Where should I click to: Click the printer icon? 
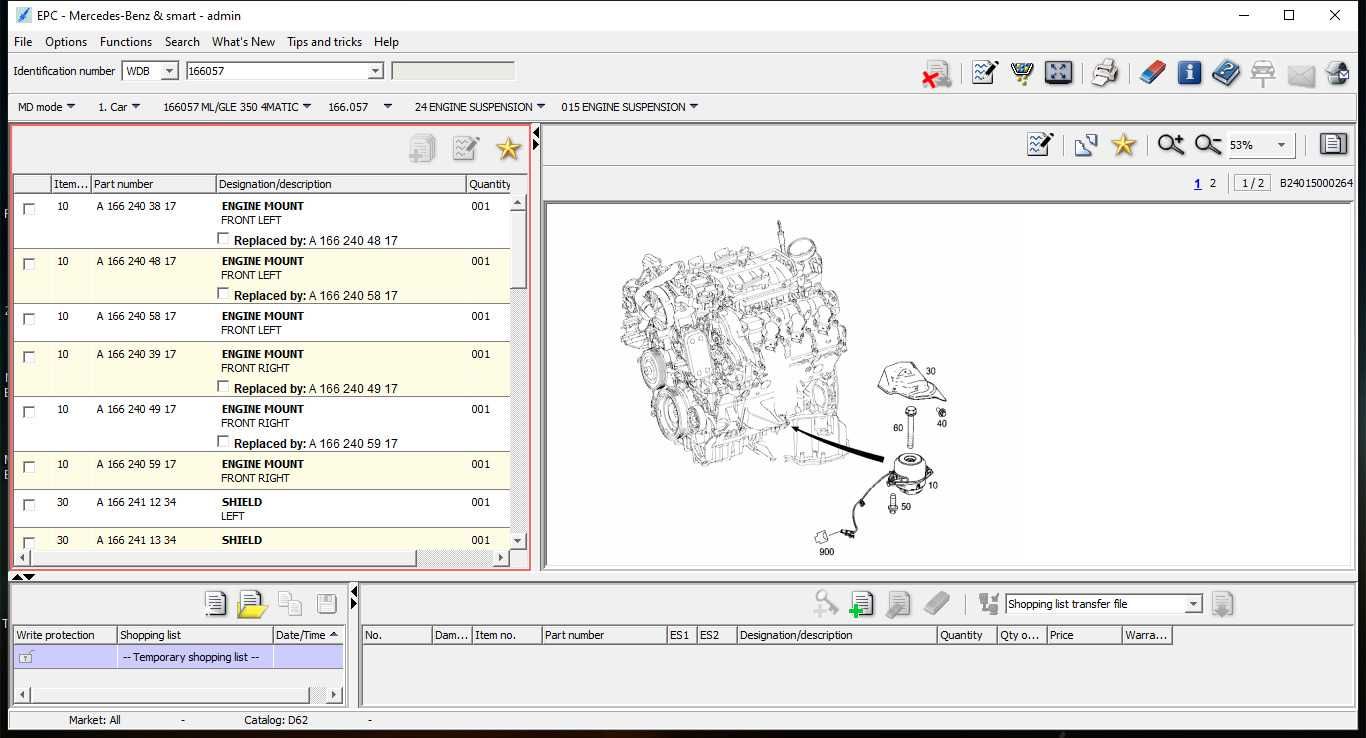1104,72
